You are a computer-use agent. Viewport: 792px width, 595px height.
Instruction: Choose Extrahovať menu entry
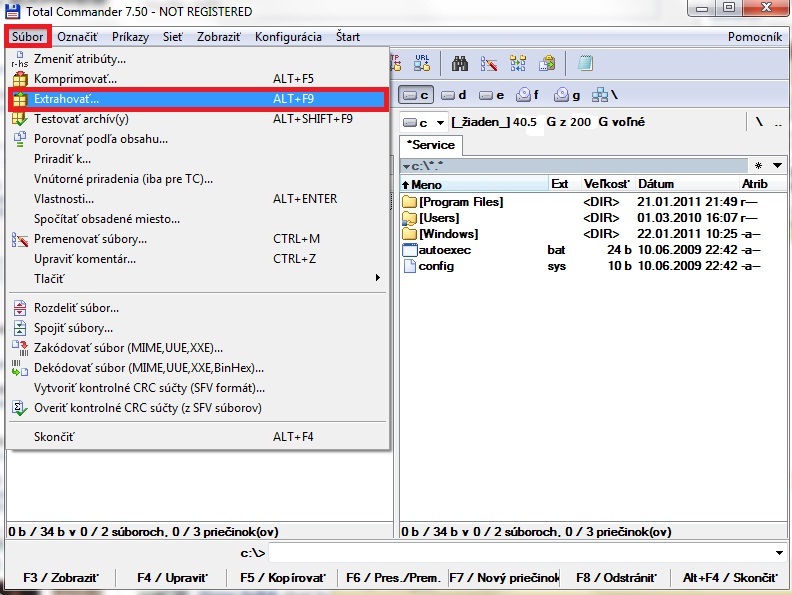click(197, 99)
